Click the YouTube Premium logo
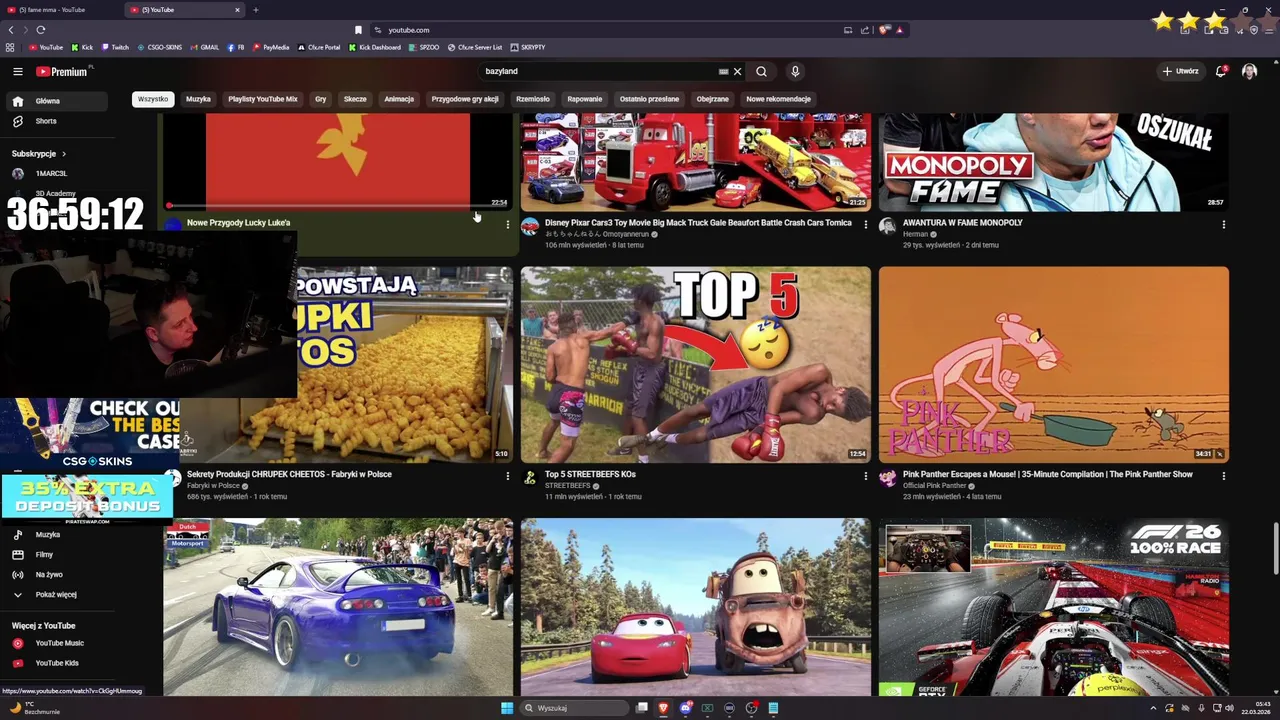The image size is (1280, 720). pos(62,71)
